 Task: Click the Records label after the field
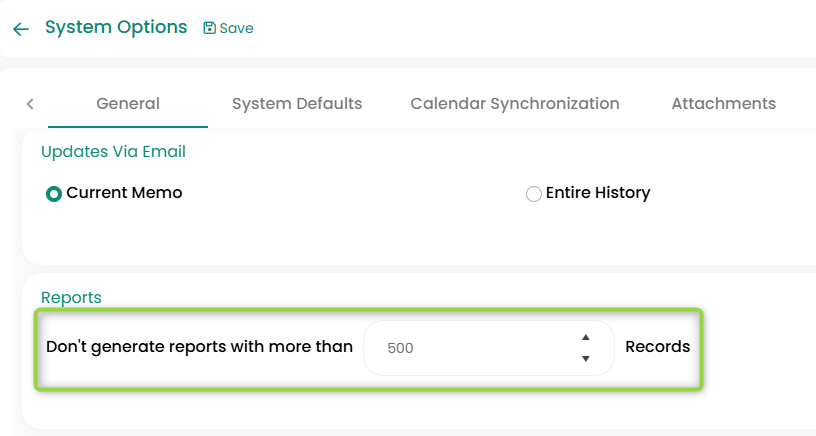(657, 347)
